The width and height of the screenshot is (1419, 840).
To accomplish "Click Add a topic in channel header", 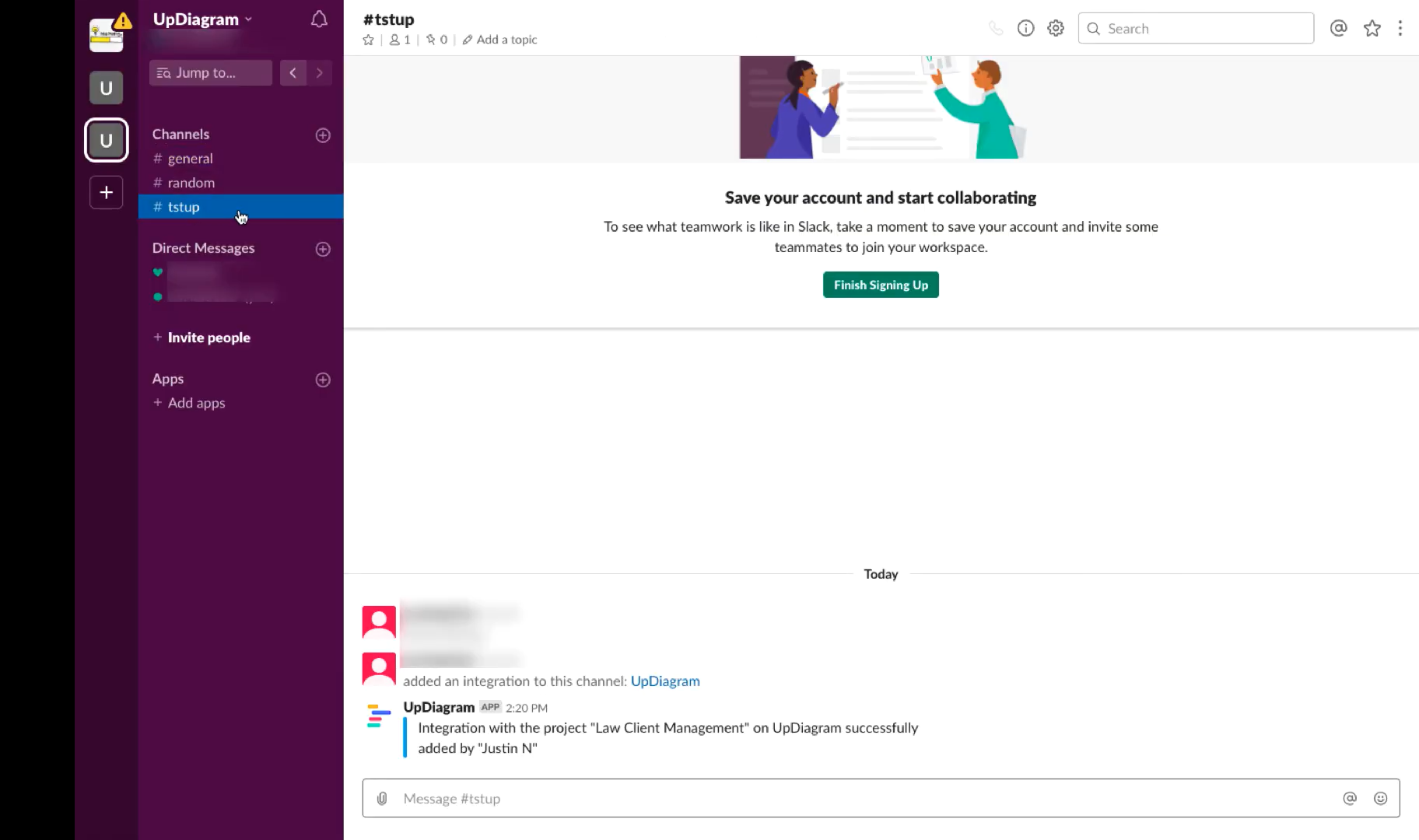I will pos(499,40).
